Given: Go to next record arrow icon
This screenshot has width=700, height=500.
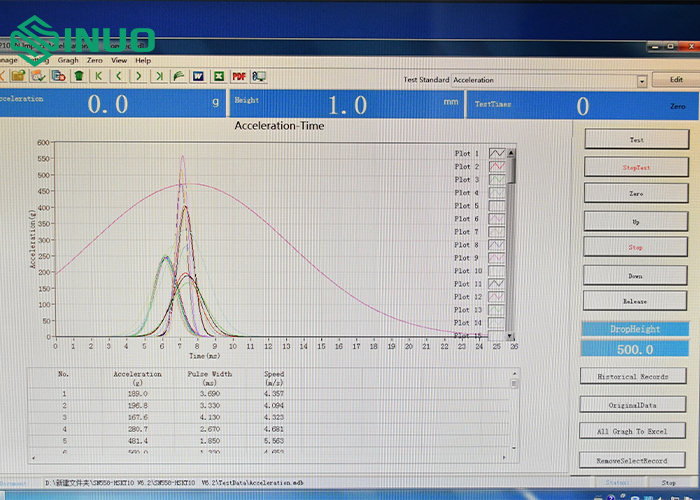Looking at the screenshot, I should (x=138, y=76).
